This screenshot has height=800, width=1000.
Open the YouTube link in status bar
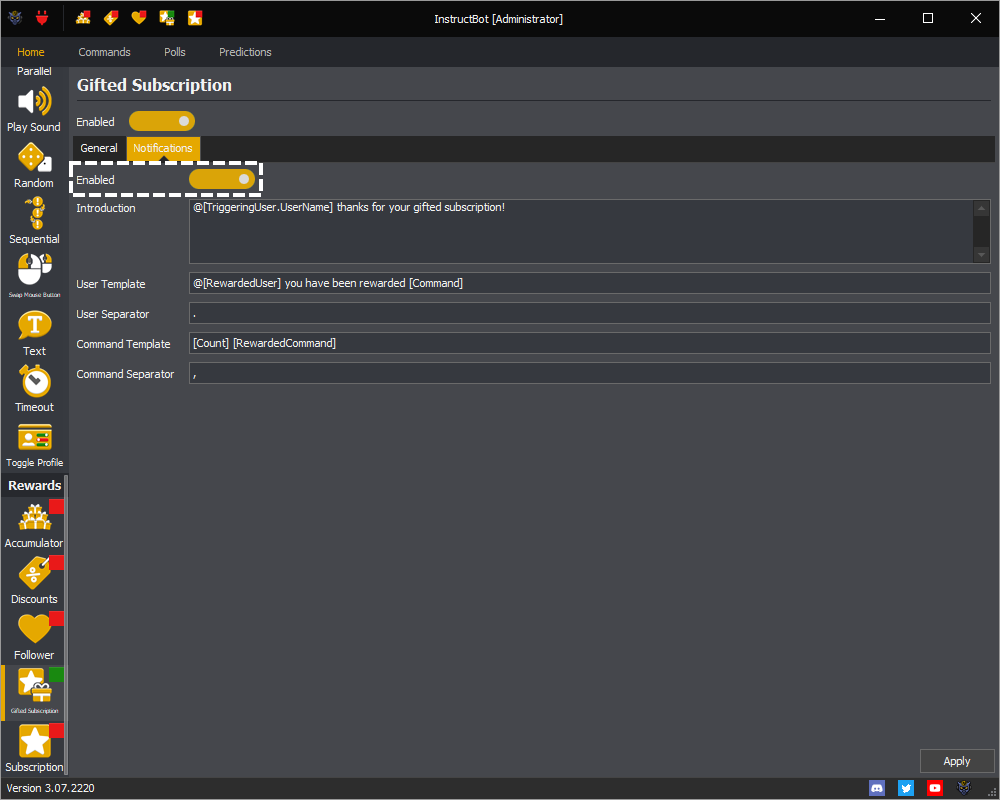pos(934,788)
